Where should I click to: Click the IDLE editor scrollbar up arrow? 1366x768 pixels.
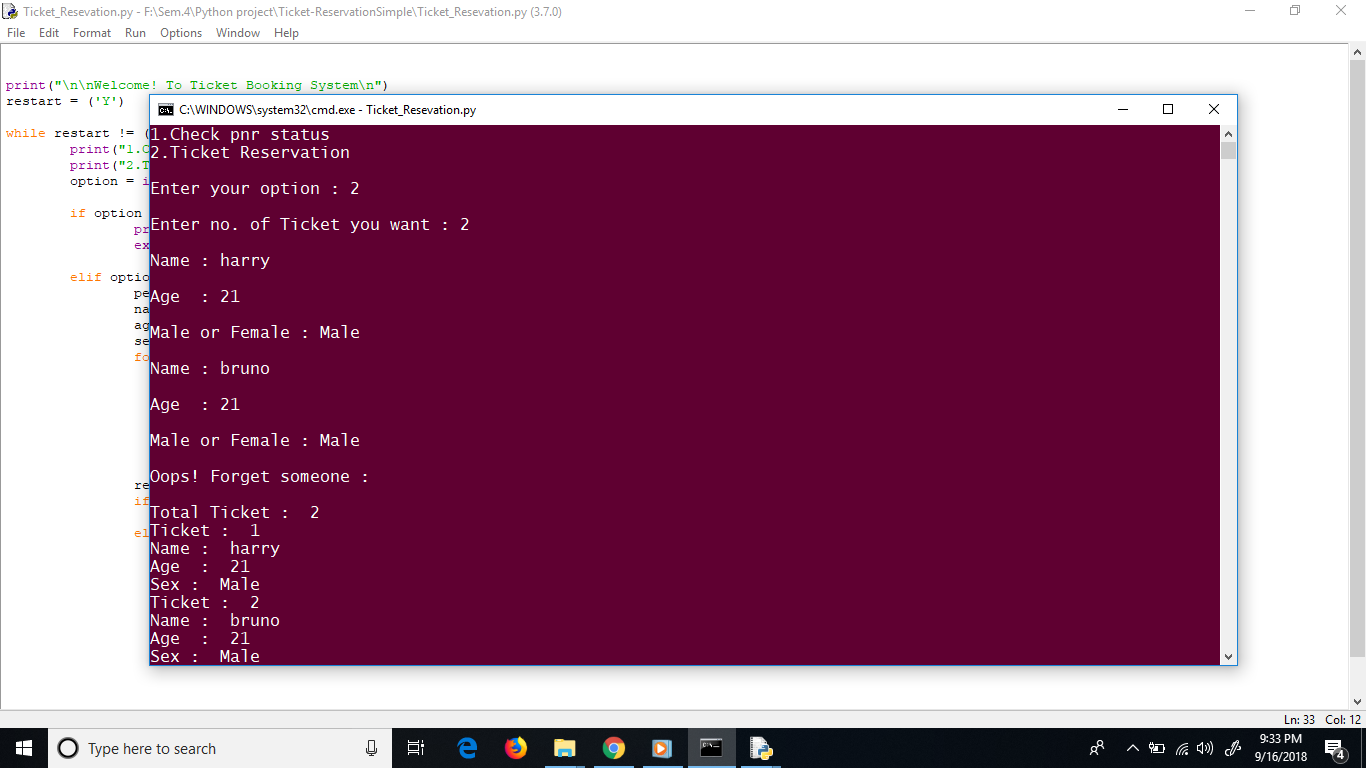(1357, 53)
